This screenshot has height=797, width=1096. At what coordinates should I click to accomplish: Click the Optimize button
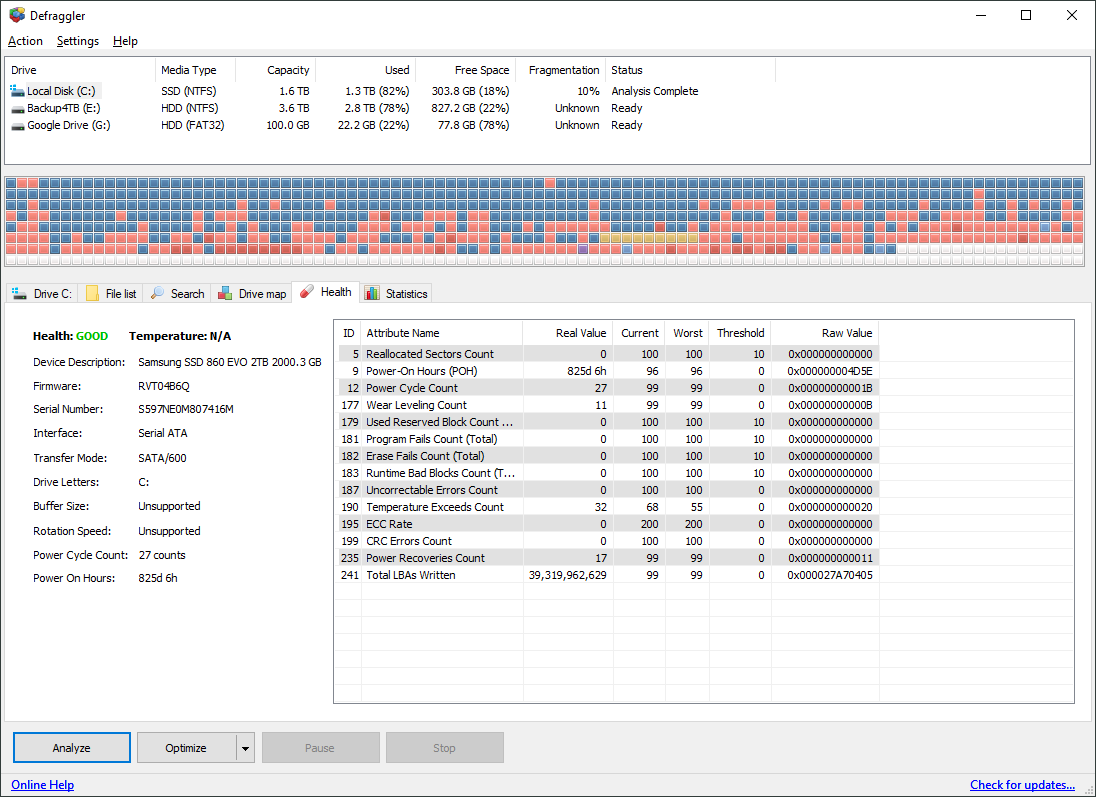tap(186, 748)
